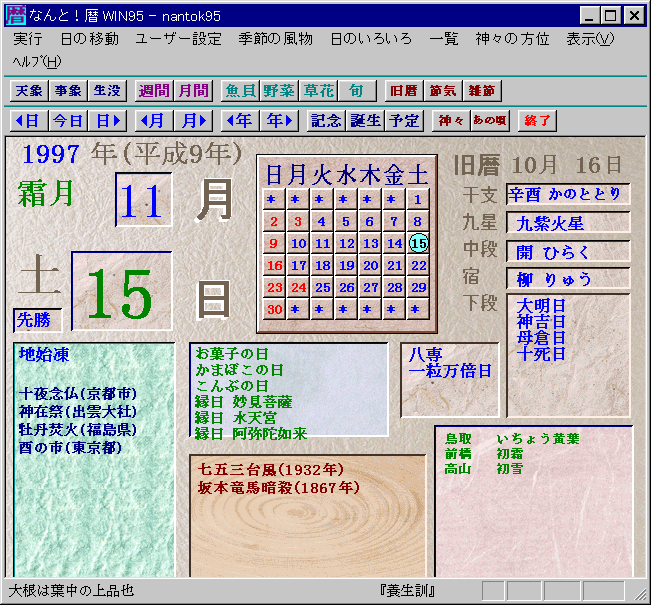Viewport: 651px width, 605px height.
Task: Go to the next day 日▶
Action: [x=107, y=121]
